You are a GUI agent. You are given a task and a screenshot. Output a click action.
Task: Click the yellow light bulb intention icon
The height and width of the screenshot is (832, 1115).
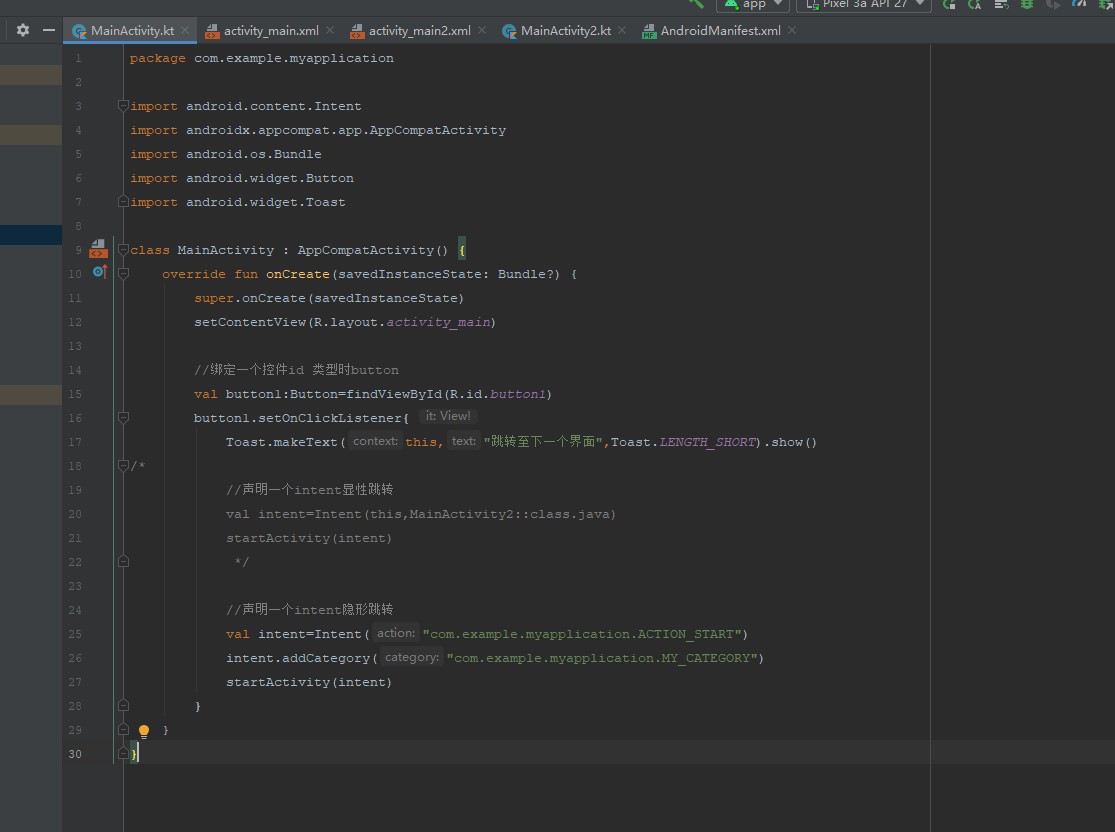[x=143, y=731]
